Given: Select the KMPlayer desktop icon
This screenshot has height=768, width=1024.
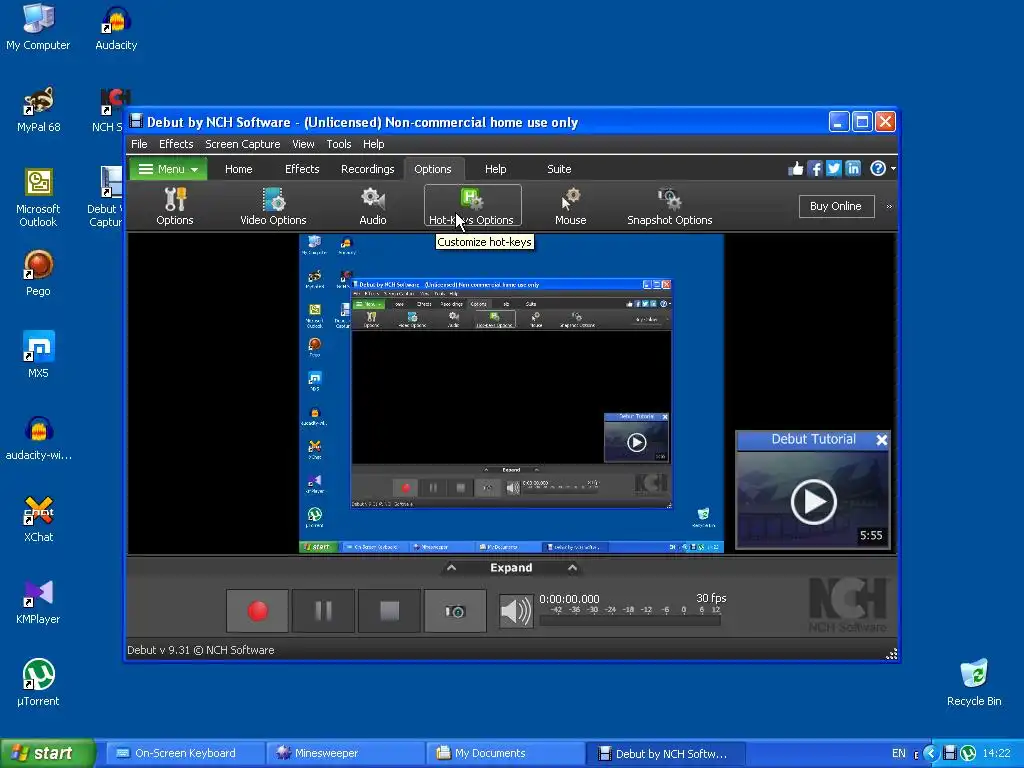Looking at the screenshot, I should click(x=38, y=602).
